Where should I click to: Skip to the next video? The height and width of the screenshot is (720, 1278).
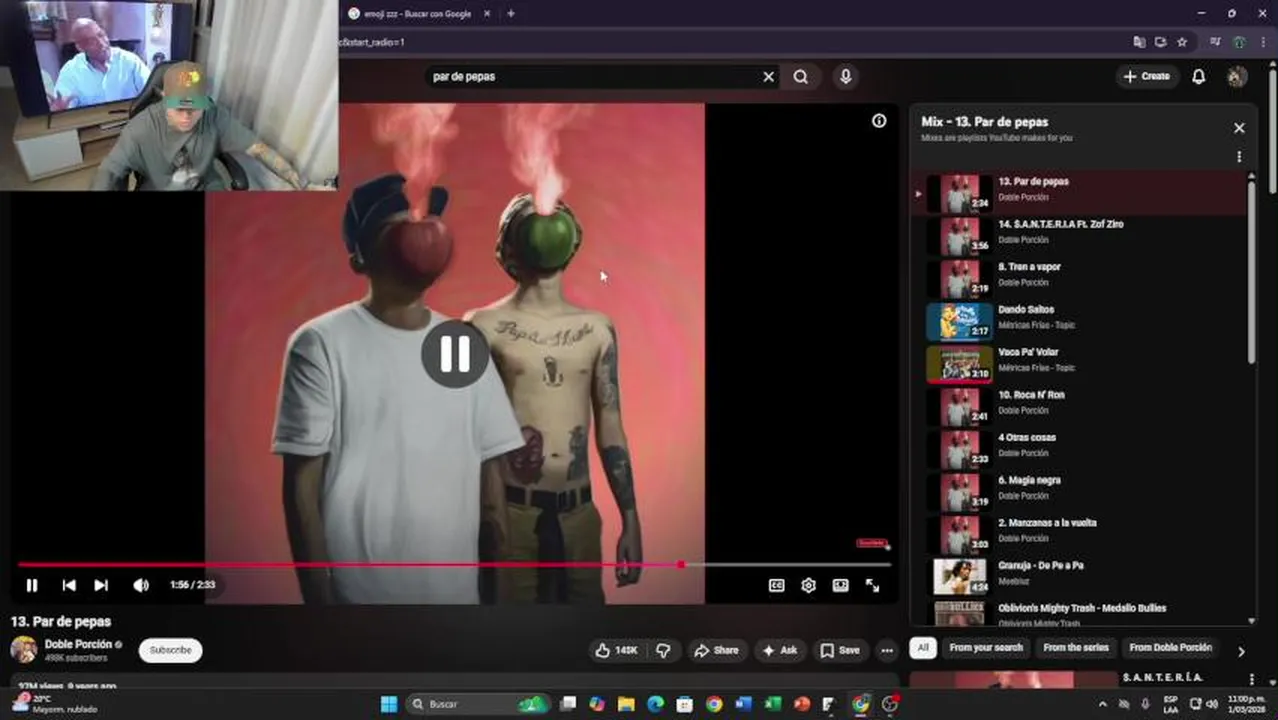pyautogui.click(x=101, y=585)
